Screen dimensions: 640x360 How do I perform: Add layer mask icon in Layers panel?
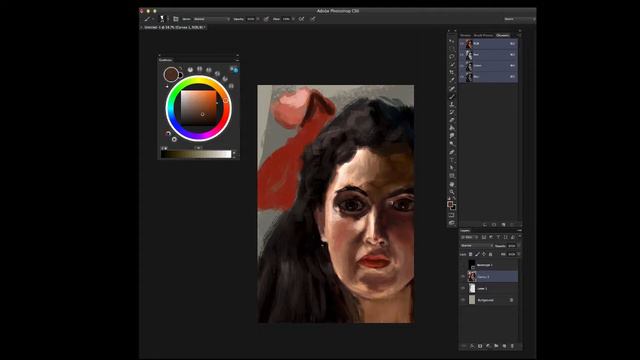pos(480,346)
